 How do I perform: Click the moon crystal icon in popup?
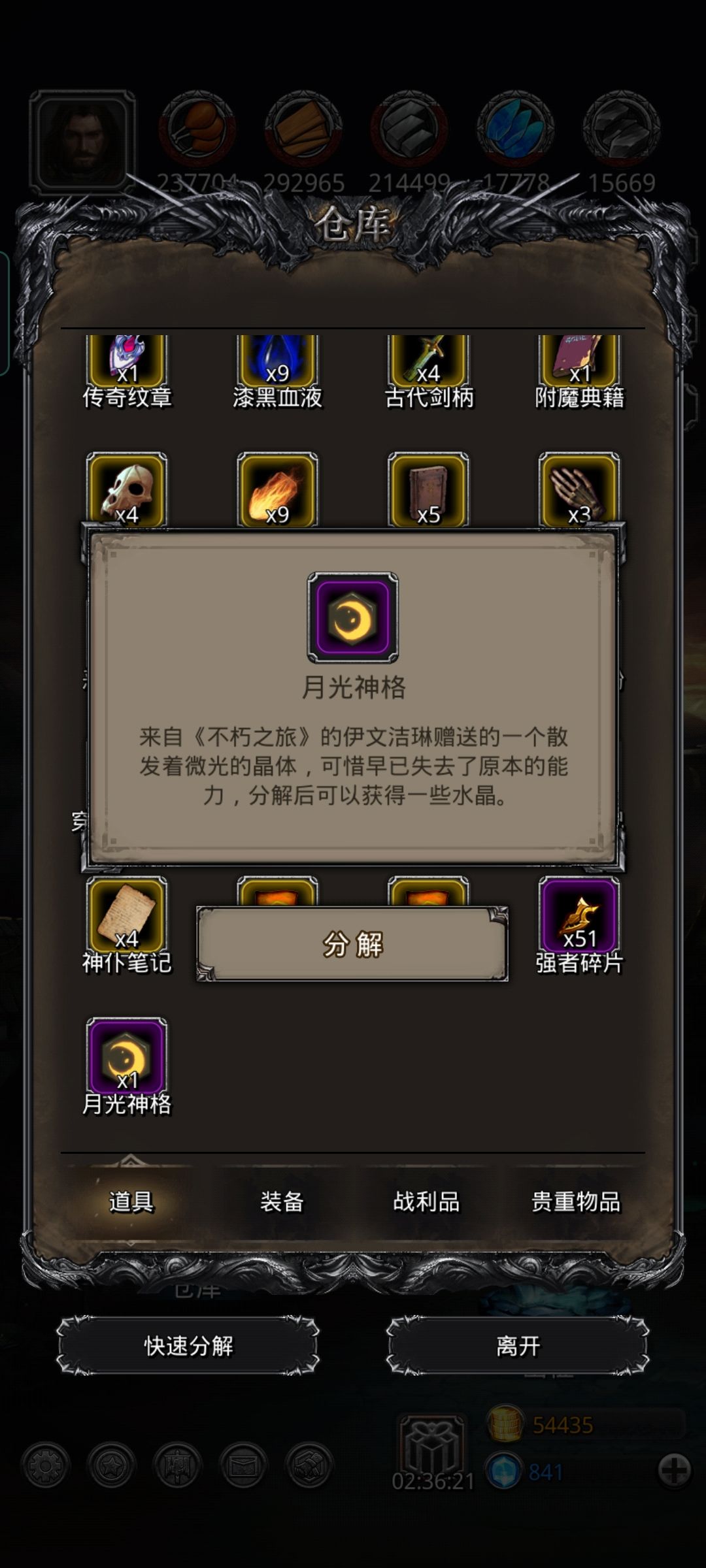[353, 617]
